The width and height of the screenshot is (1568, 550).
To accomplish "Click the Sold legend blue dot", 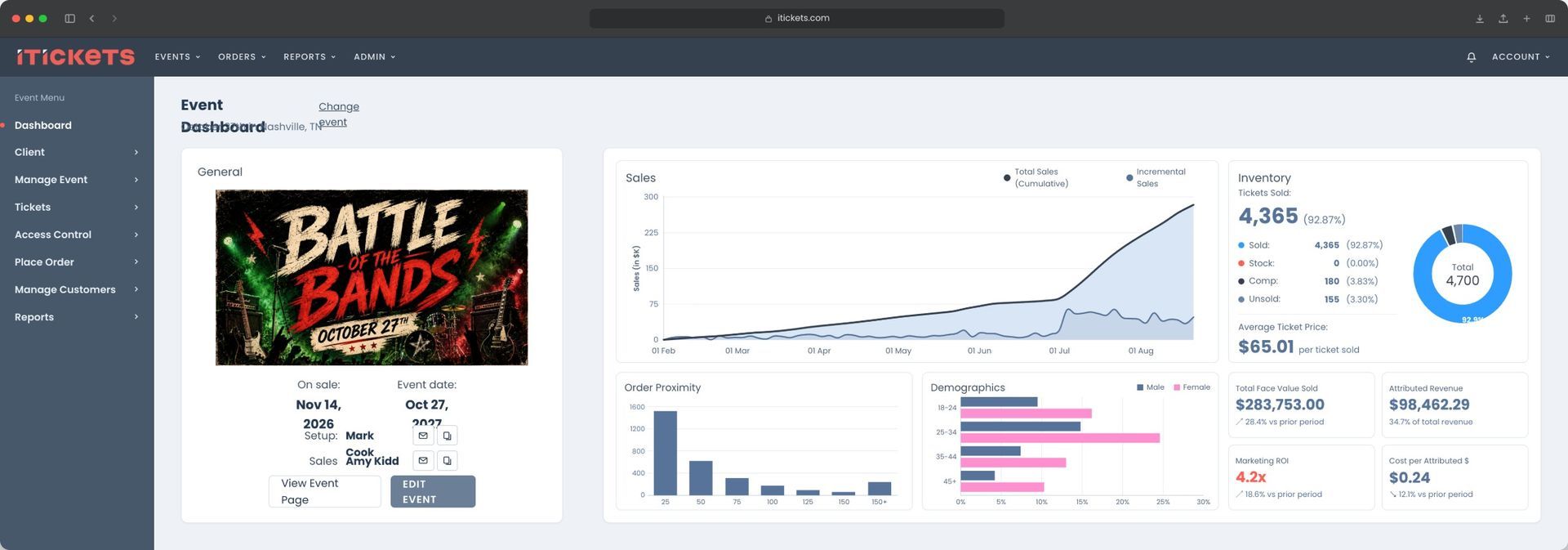I will click(1241, 245).
